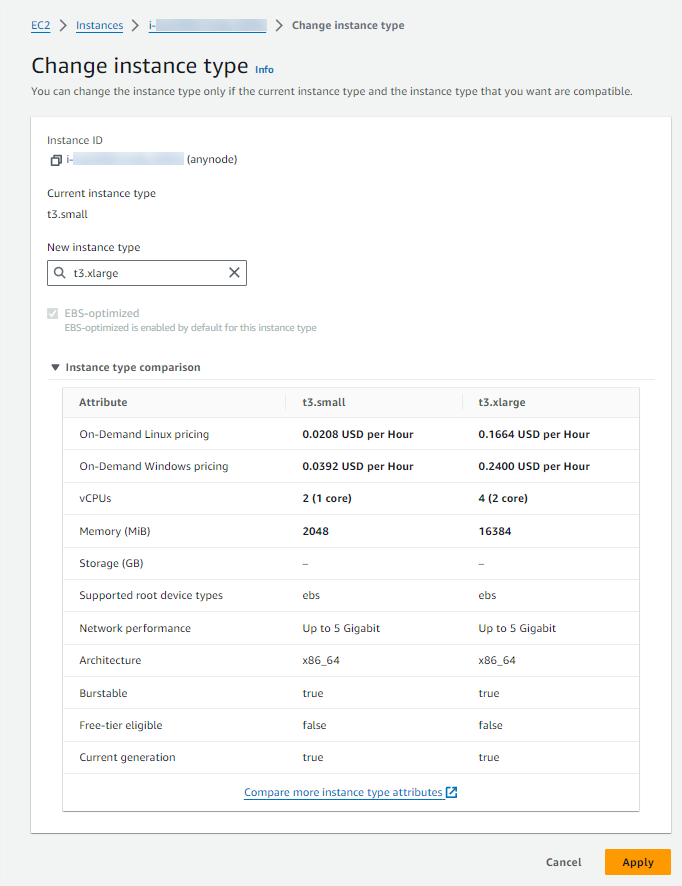Click the Memory (MiB) attribute link
The width and height of the screenshot is (682, 886).
(116, 530)
